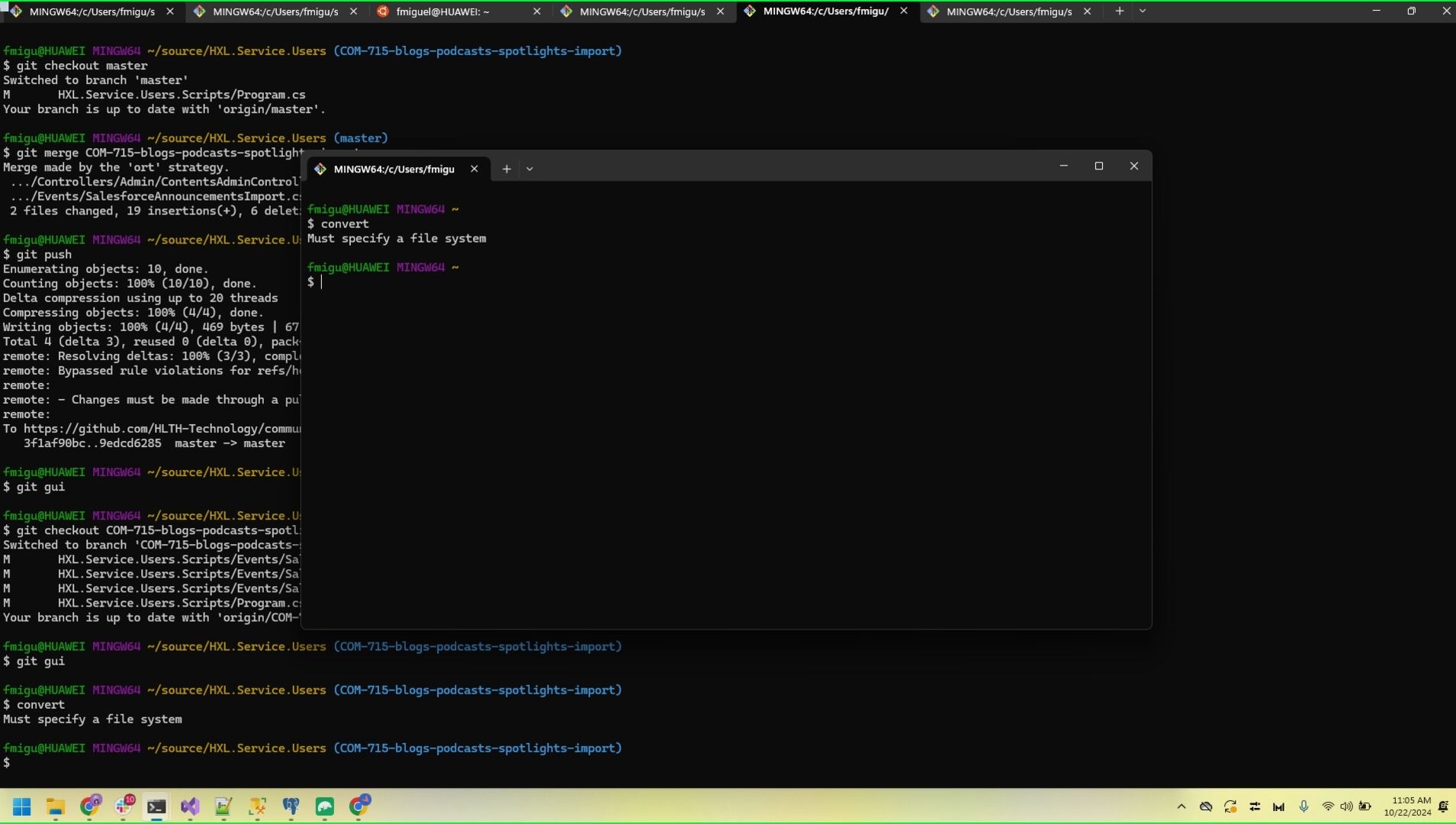
Task: Show hidden system tray icons
Action: click(1181, 806)
